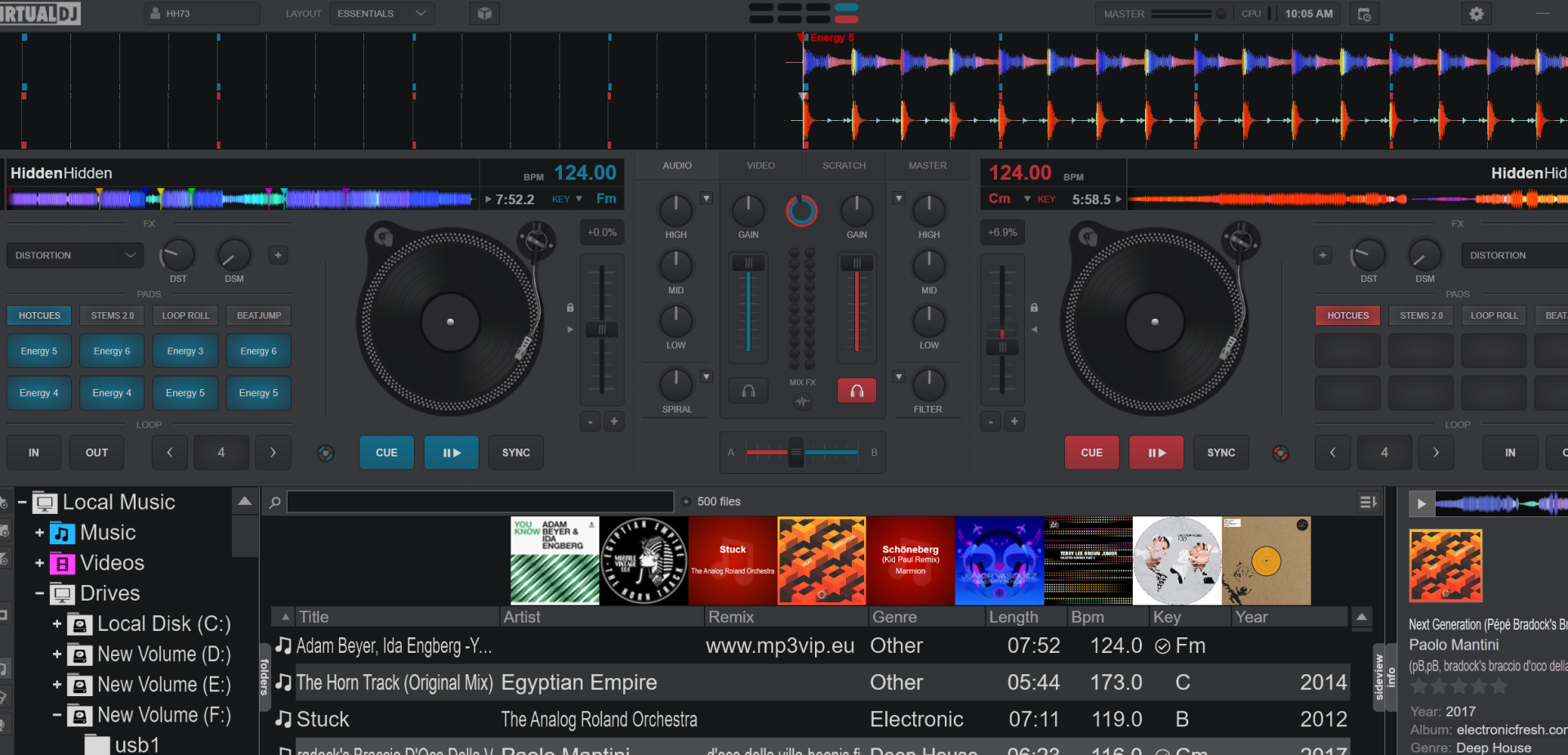Select STEMS 2.0 pad page on the right deck
Screen dimensions: 1568x755
coord(1420,315)
